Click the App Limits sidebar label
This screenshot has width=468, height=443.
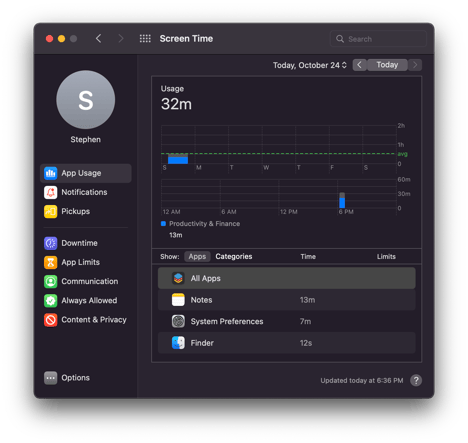tap(81, 262)
